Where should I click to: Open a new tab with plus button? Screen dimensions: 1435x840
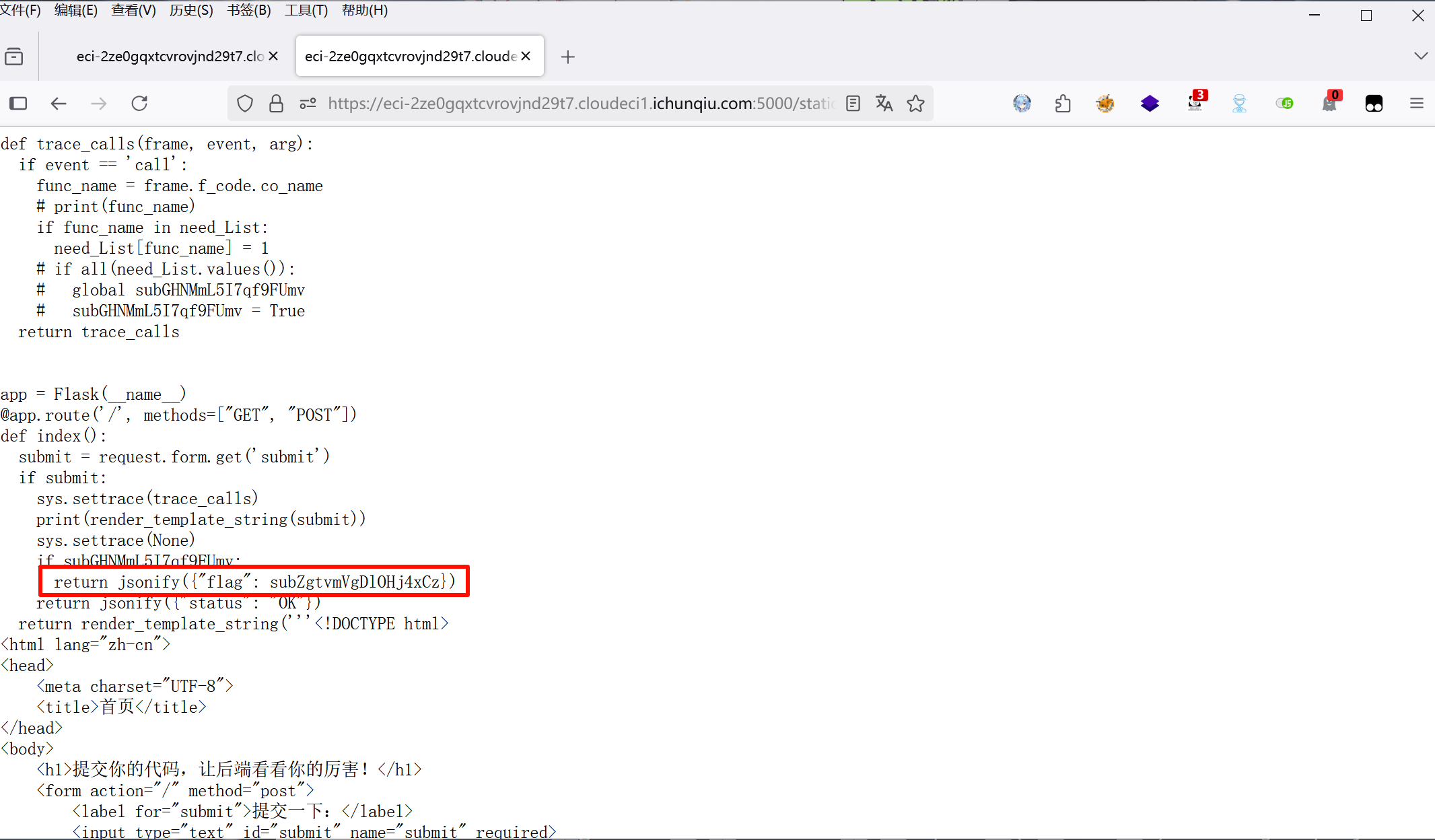coord(567,57)
